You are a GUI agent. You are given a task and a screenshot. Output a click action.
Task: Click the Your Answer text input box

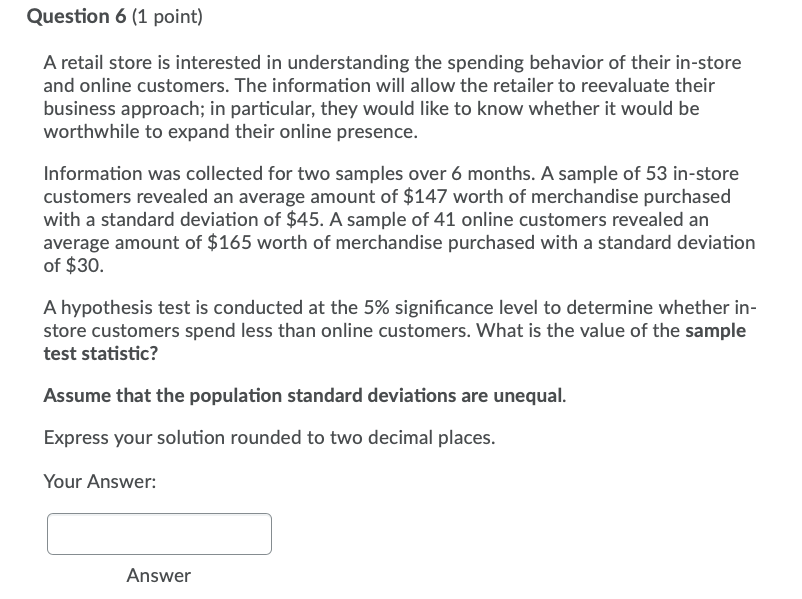tap(159, 534)
